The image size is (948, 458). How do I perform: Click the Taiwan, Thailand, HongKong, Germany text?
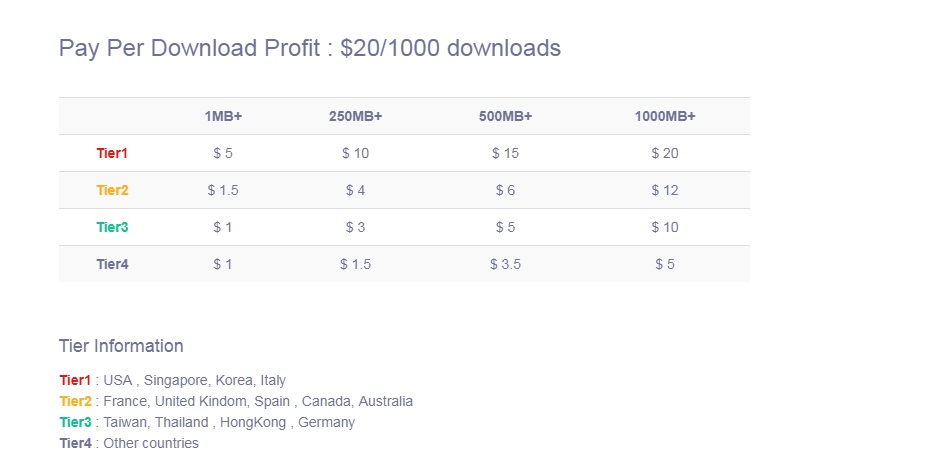point(229,422)
